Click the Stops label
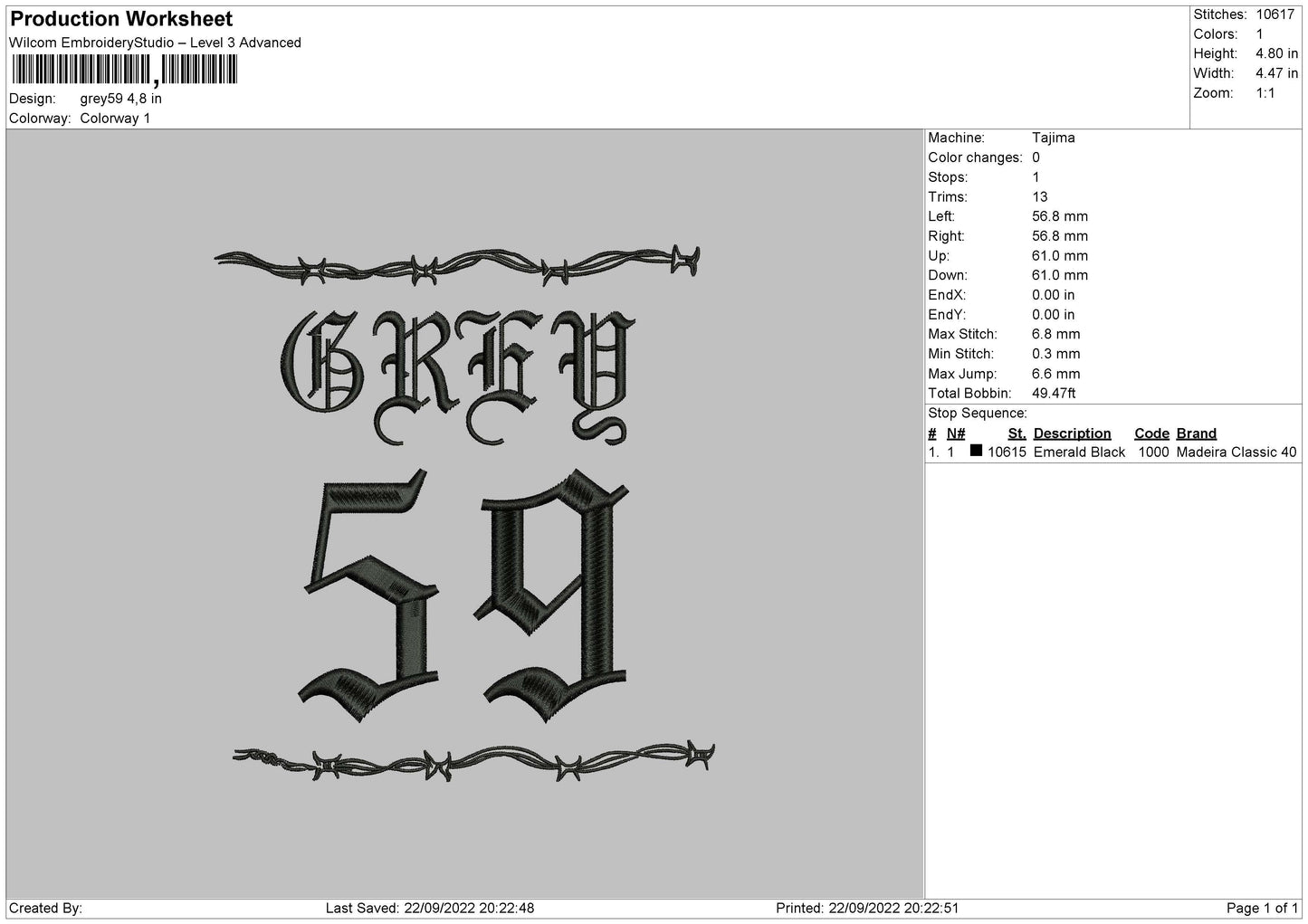Image resolution: width=1308 pixels, height=924 pixels. (x=948, y=177)
